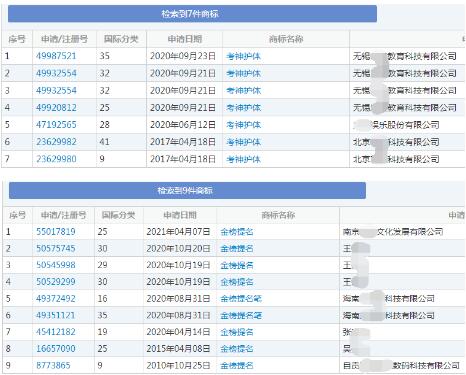
Task: Open registration number 45412182
Action: (56, 332)
